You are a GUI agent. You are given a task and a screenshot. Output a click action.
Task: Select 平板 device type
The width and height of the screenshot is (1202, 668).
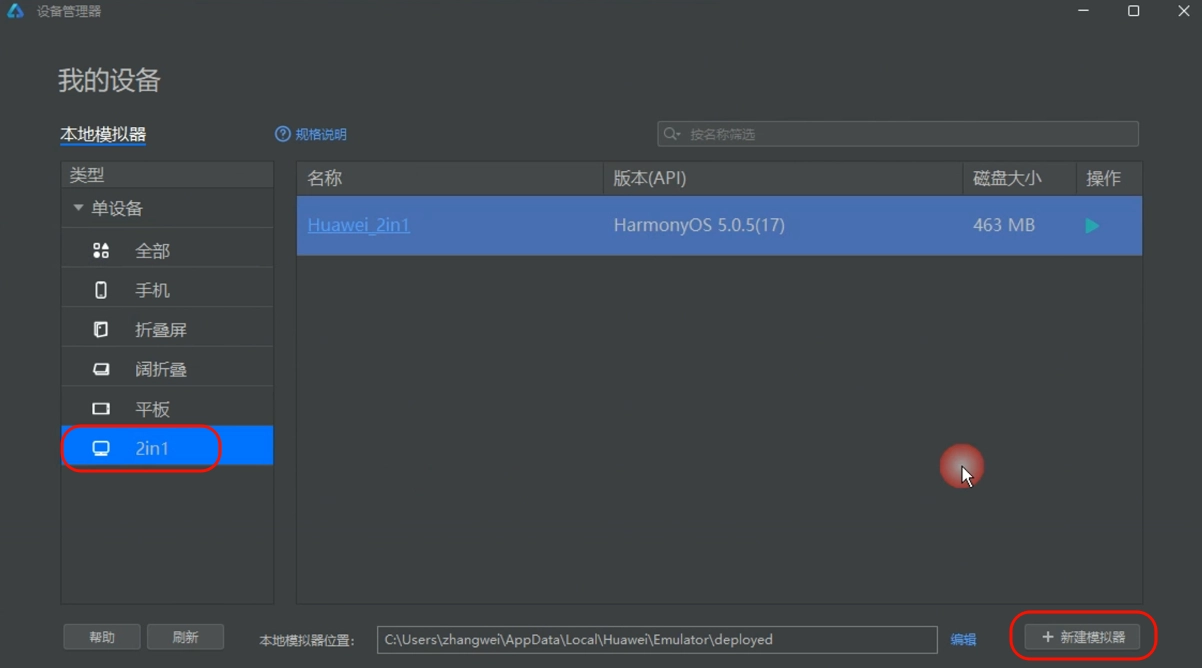pos(167,409)
